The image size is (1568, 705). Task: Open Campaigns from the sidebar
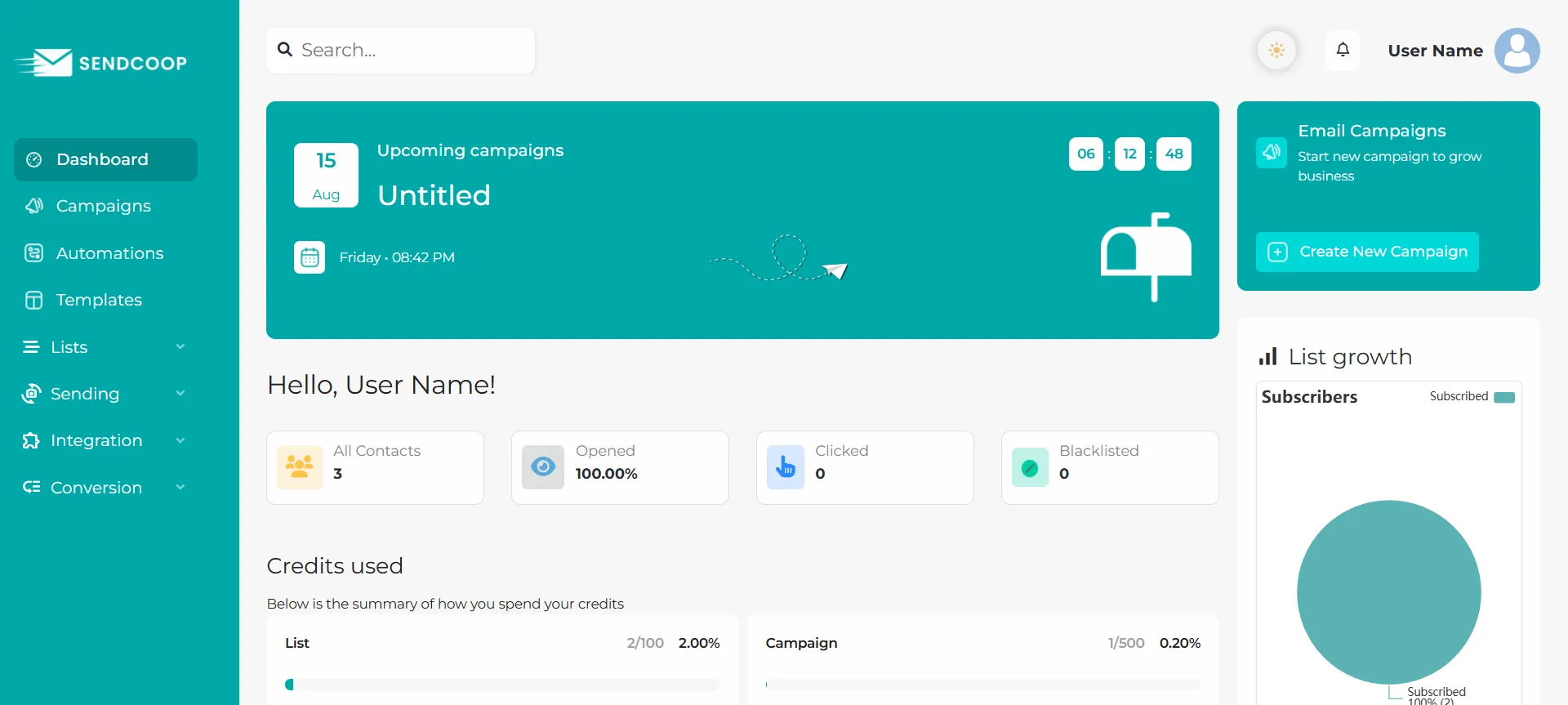[x=103, y=206]
